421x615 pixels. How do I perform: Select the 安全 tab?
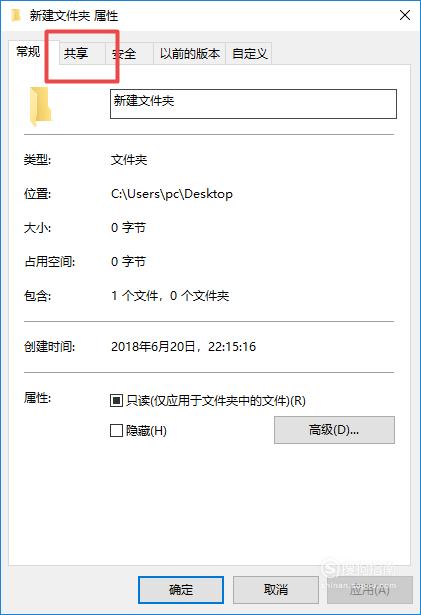(x=125, y=53)
